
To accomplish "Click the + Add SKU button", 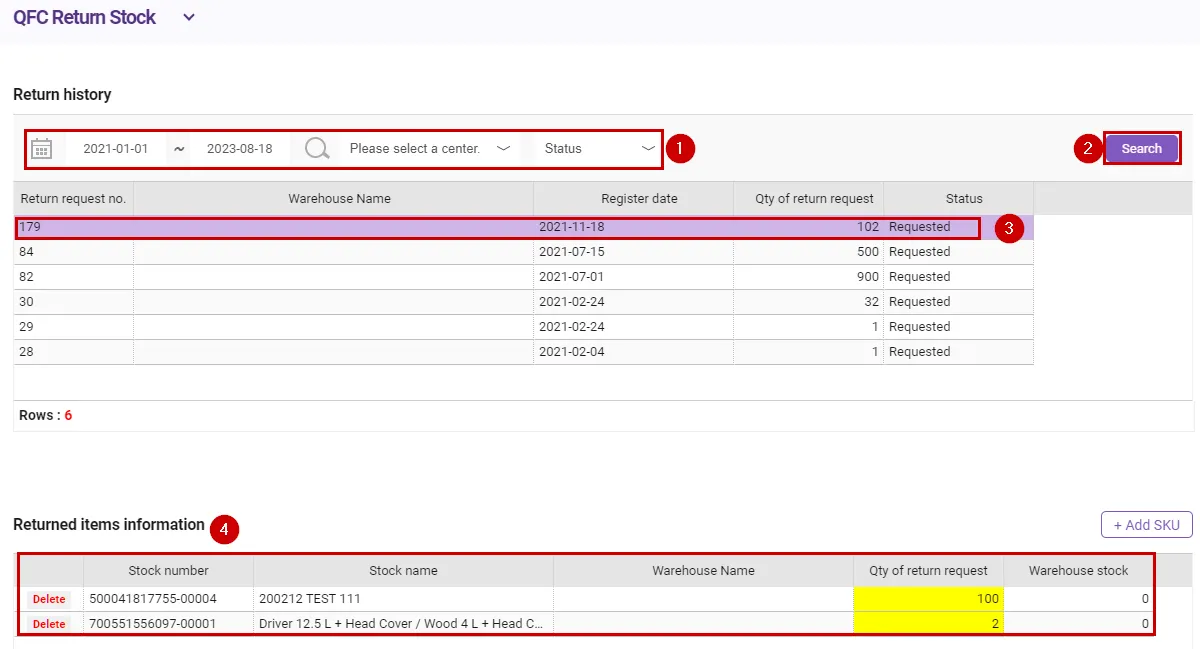I will click(x=1146, y=525).
